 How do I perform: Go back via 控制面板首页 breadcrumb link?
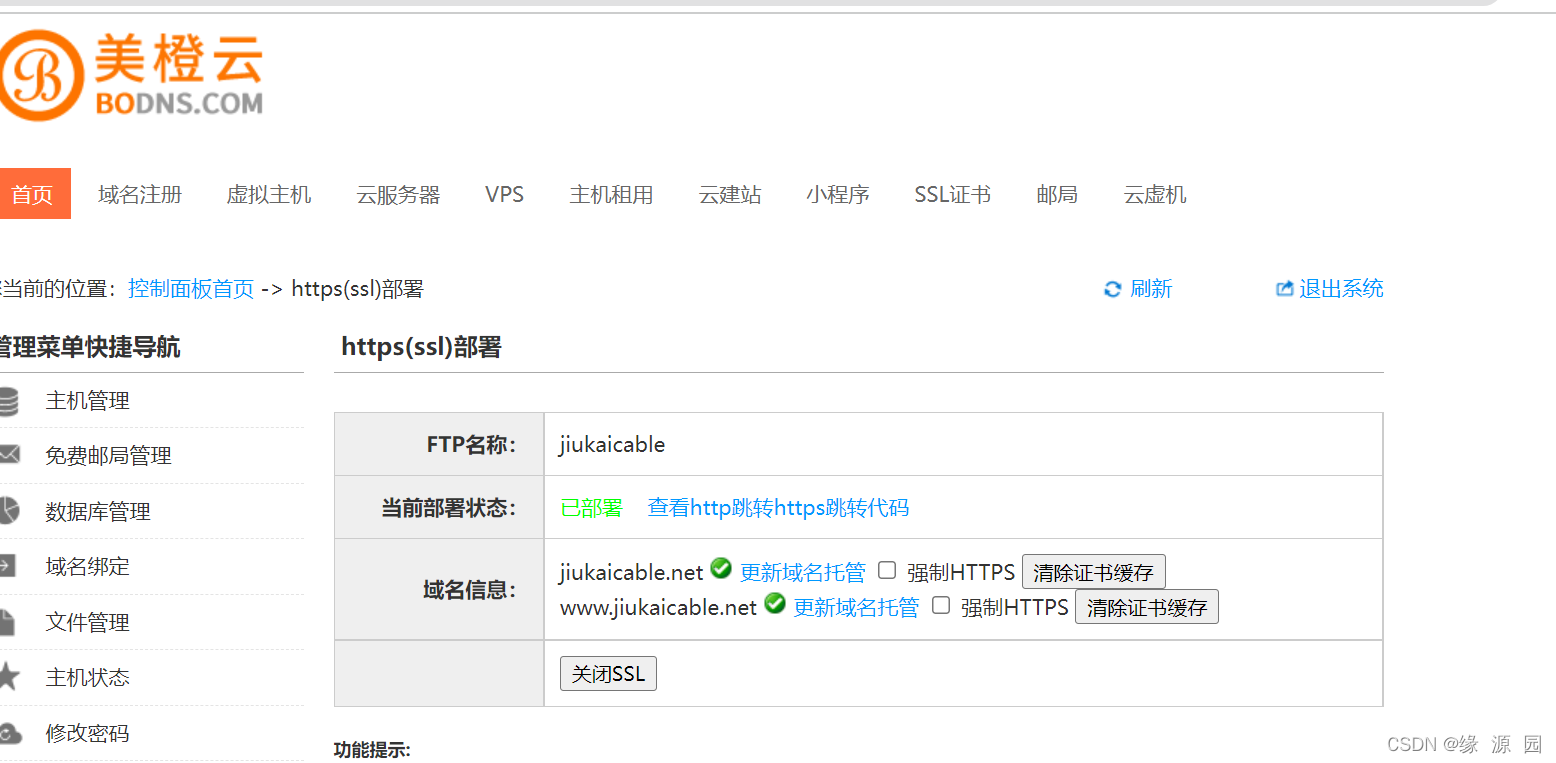click(x=190, y=289)
